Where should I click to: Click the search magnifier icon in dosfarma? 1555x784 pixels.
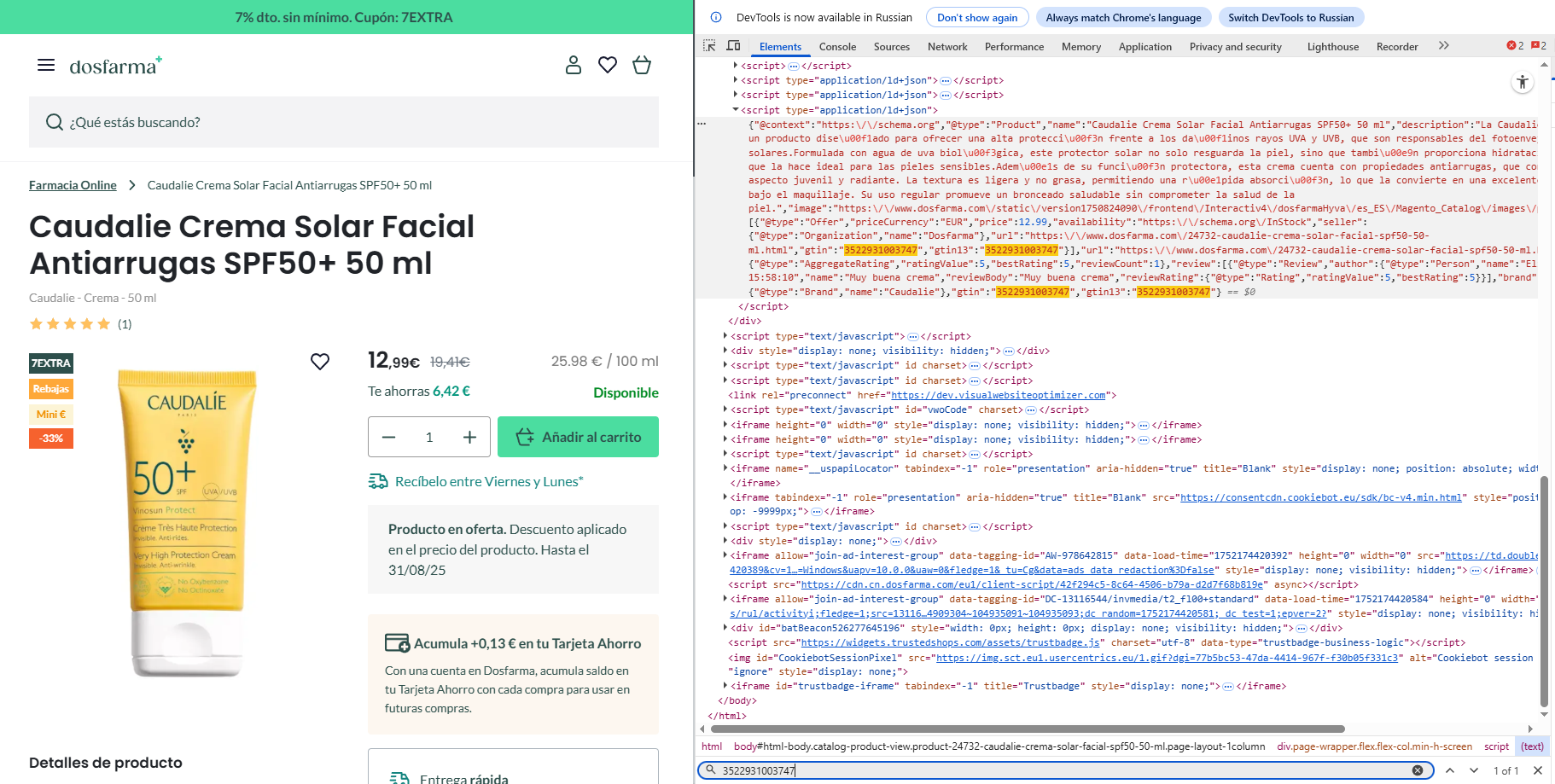coord(55,122)
